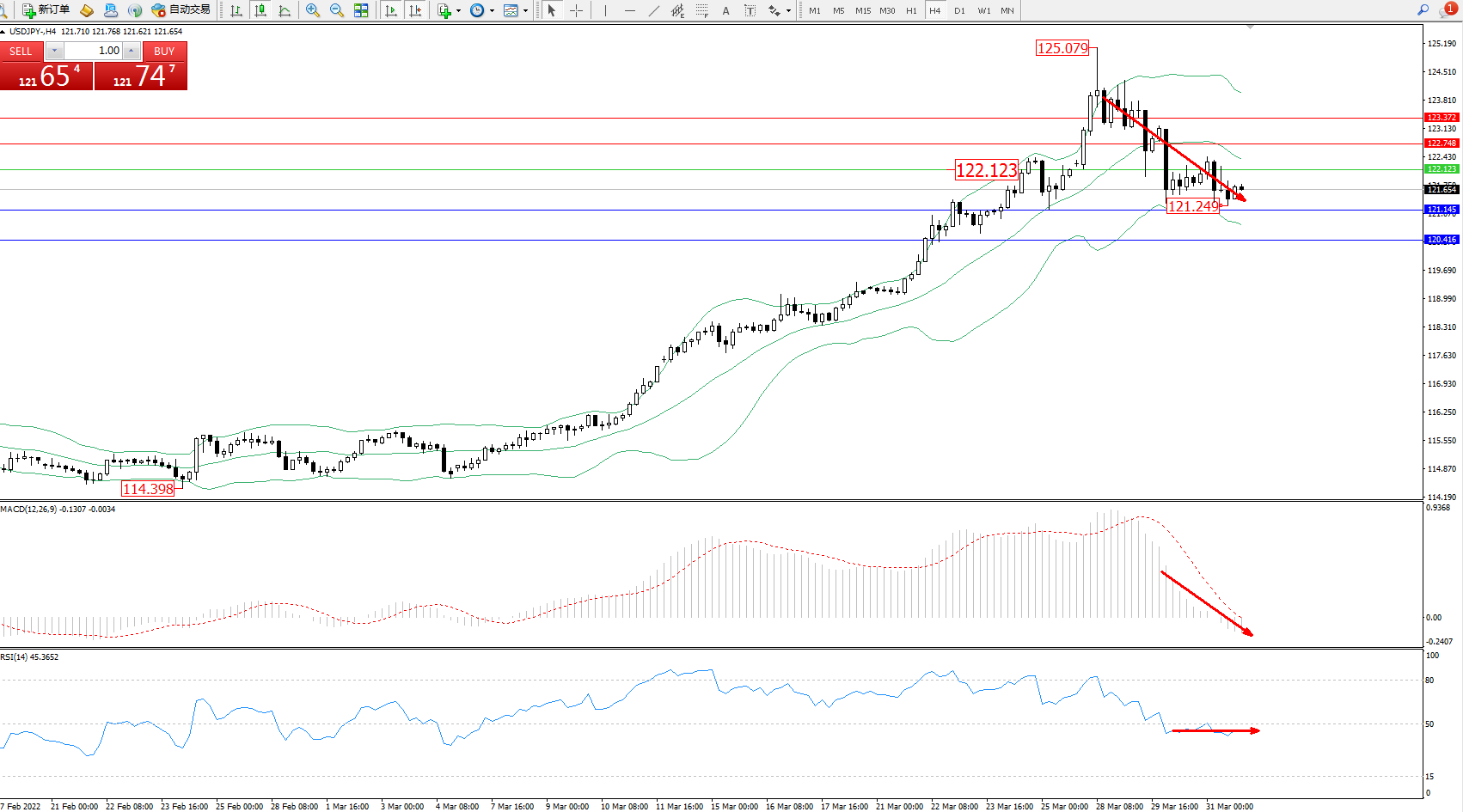Screen dimensions: 1463x812
Task: Select the Draw Trendline tool
Action: pyautogui.click(x=654, y=10)
